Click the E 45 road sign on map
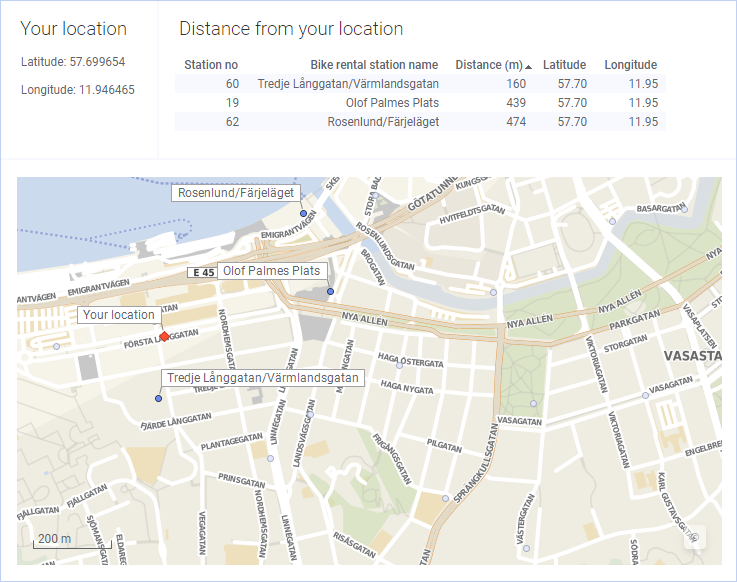Viewport: 737px width, 582px height. tap(203, 272)
